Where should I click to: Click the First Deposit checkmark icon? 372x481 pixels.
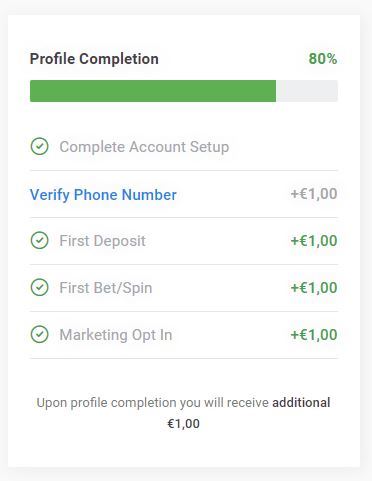[40, 240]
